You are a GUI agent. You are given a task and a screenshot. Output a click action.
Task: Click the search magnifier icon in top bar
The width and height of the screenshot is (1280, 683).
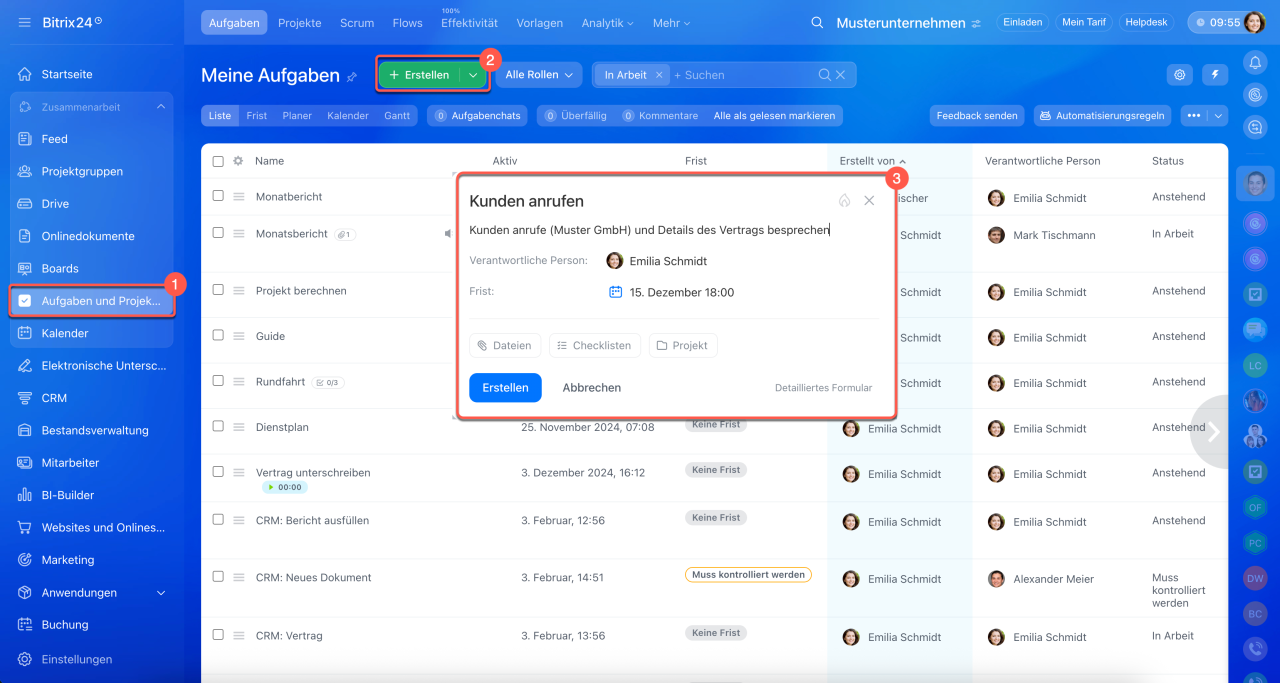click(817, 23)
